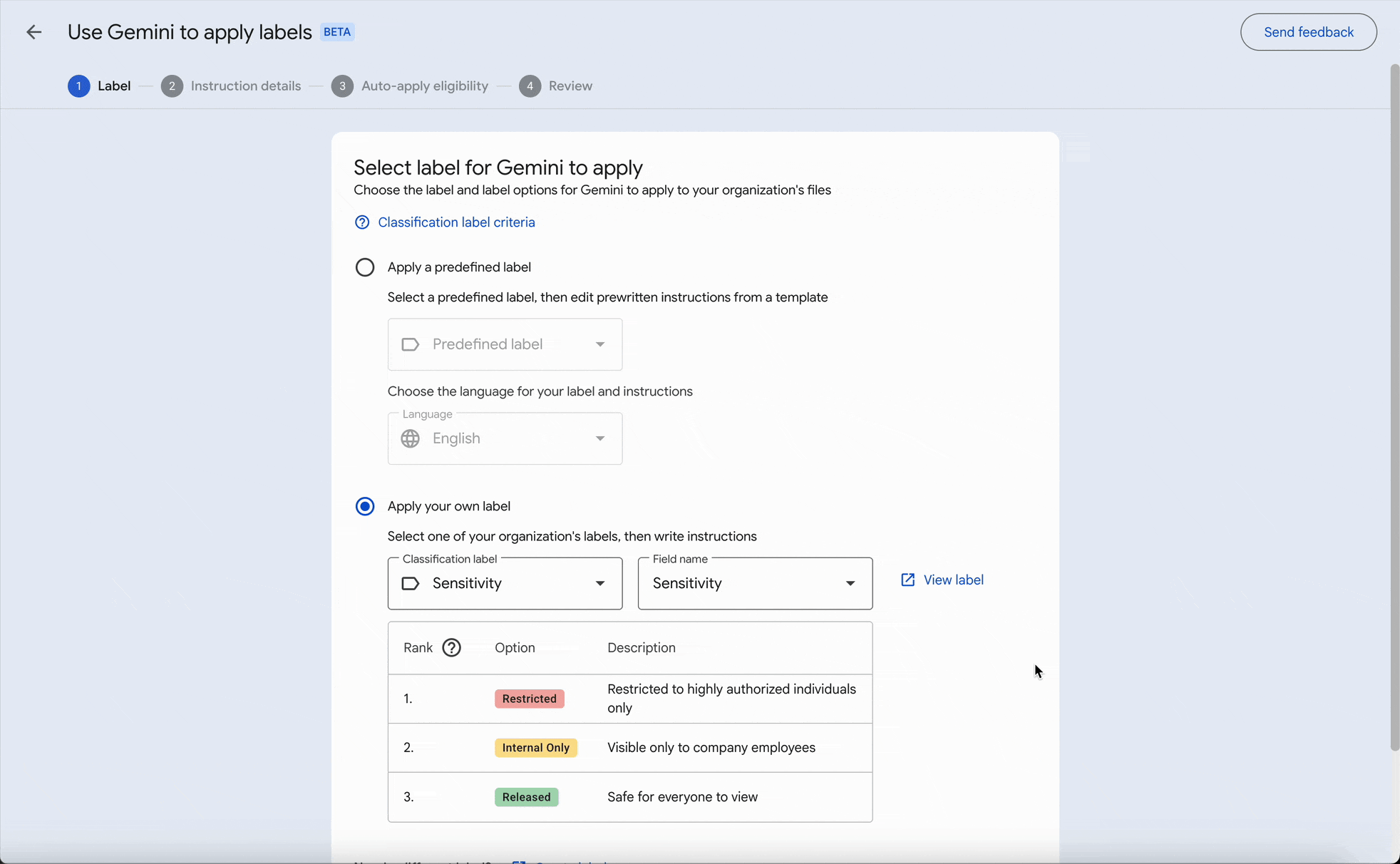Expand the Field name dropdown arrow
This screenshot has height=864, width=1400.
(850, 583)
